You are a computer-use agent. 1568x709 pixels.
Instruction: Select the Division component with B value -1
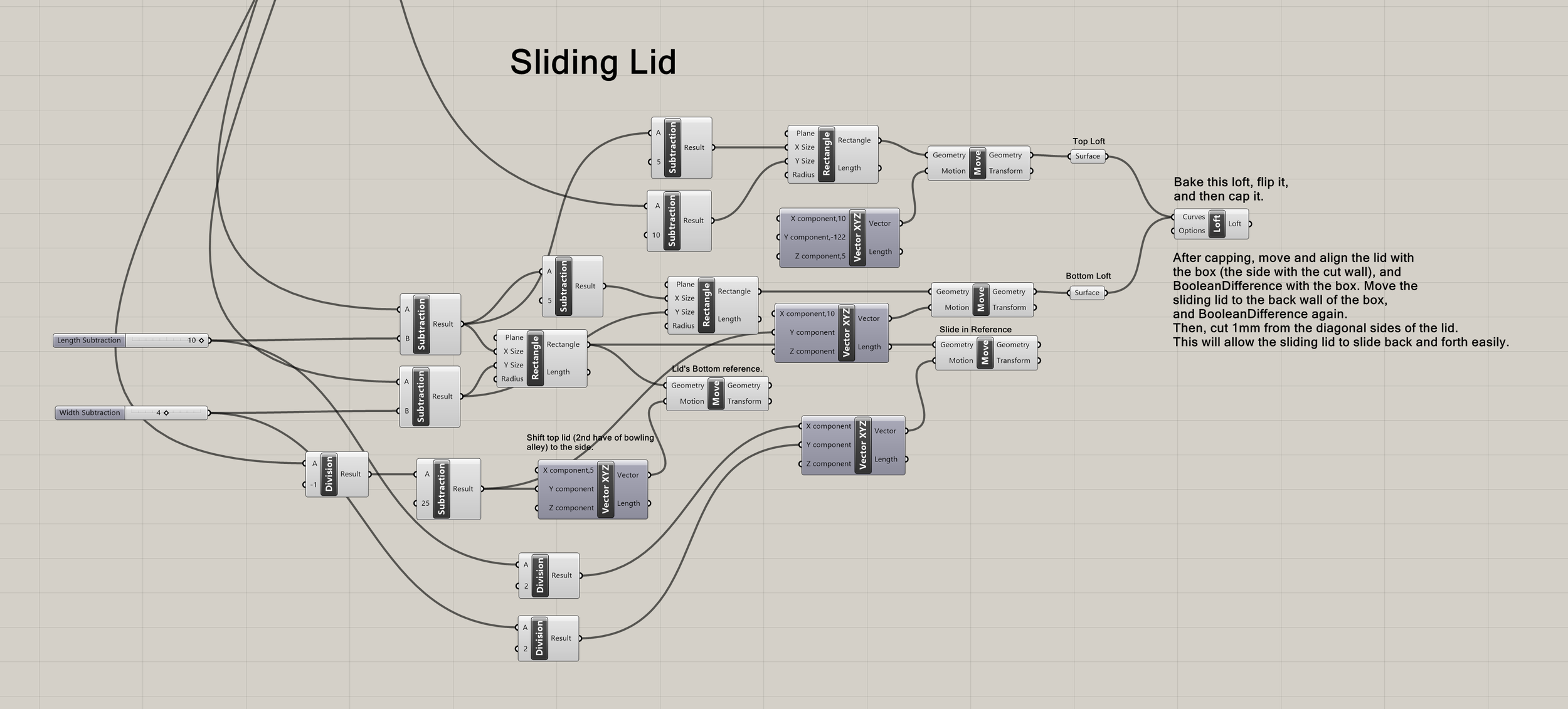point(329,475)
